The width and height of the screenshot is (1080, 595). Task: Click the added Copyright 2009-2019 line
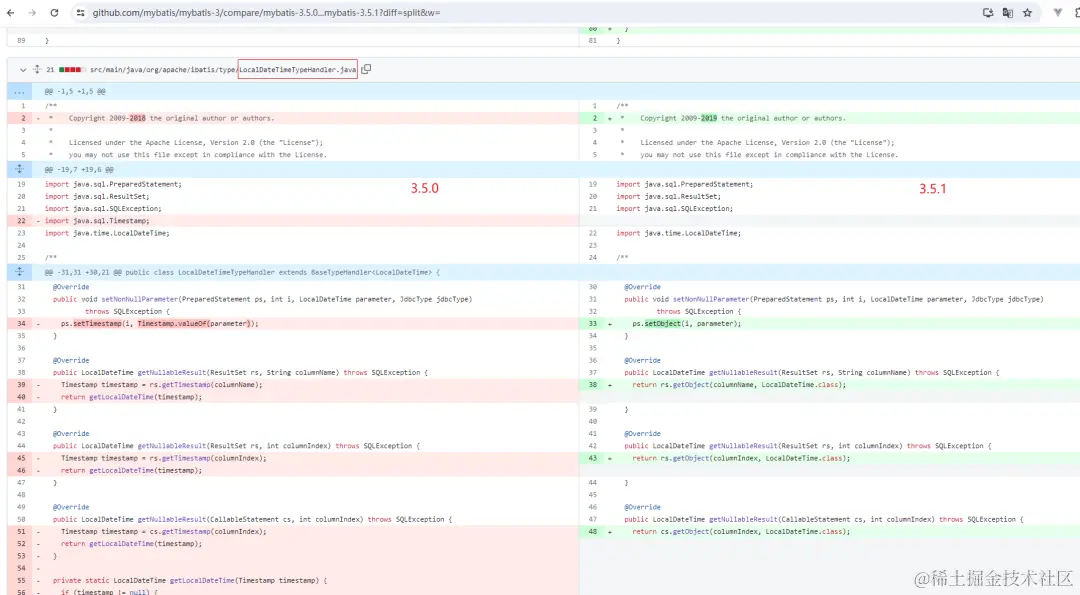[829, 118]
